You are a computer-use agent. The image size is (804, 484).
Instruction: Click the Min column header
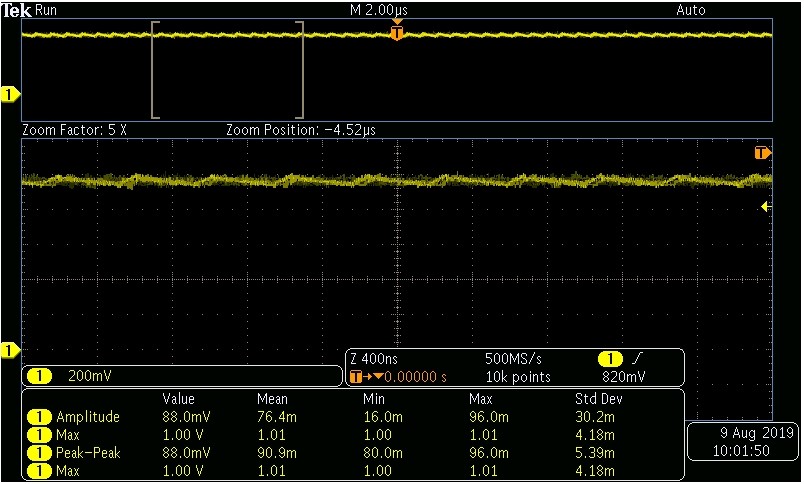(374, 399)
